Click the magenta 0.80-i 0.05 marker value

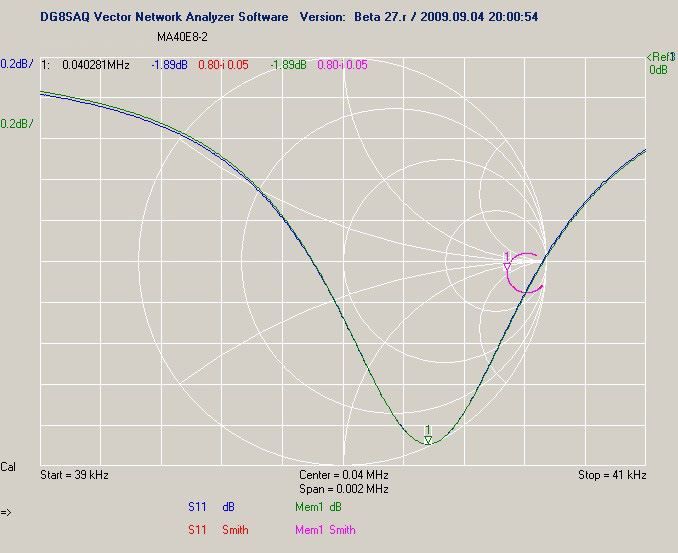click(342, 65)
